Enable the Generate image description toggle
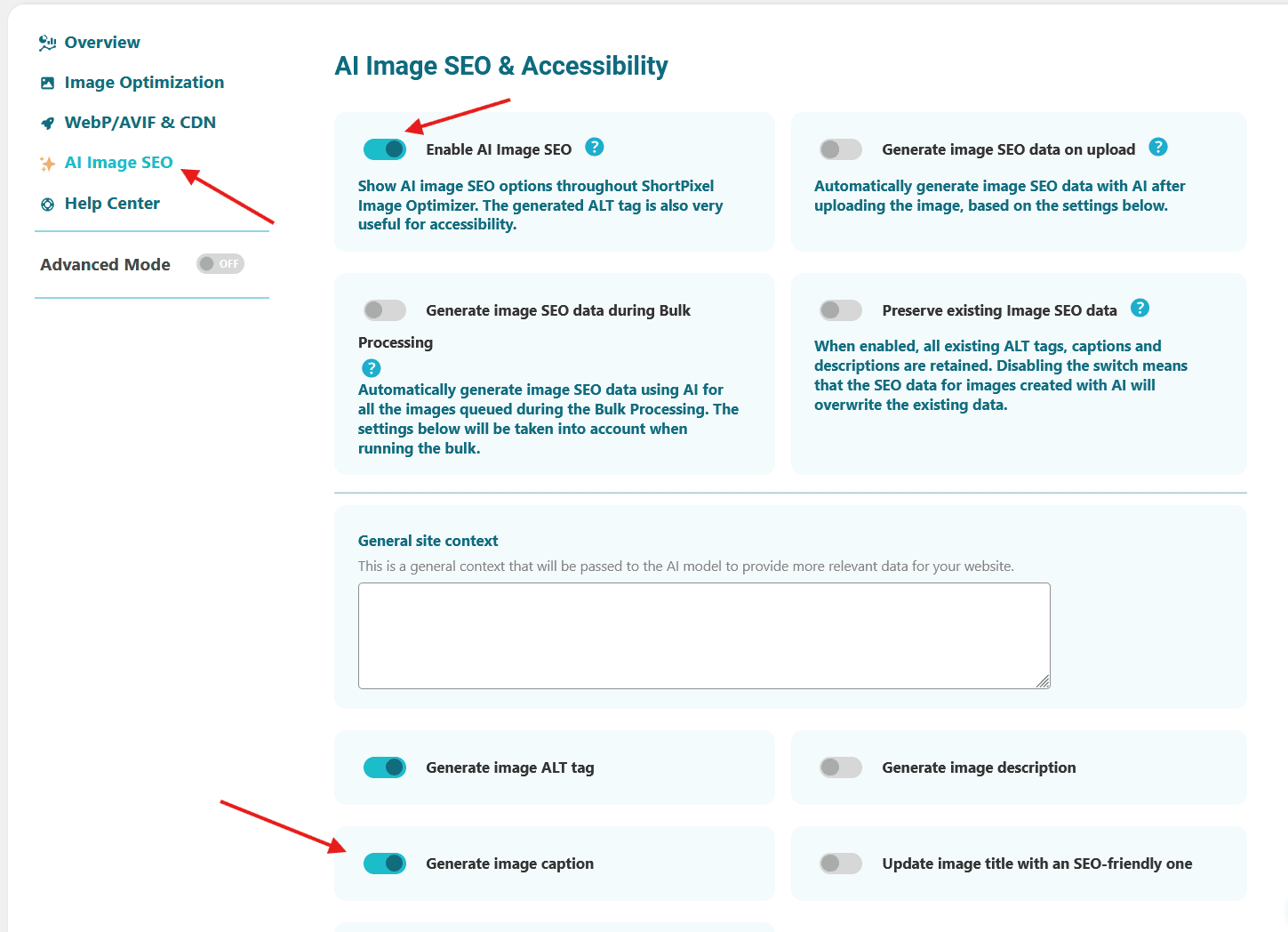Image resolution: width=1288 pixels, height=932 pixels. pyautogui.click(x=840, y=767)
